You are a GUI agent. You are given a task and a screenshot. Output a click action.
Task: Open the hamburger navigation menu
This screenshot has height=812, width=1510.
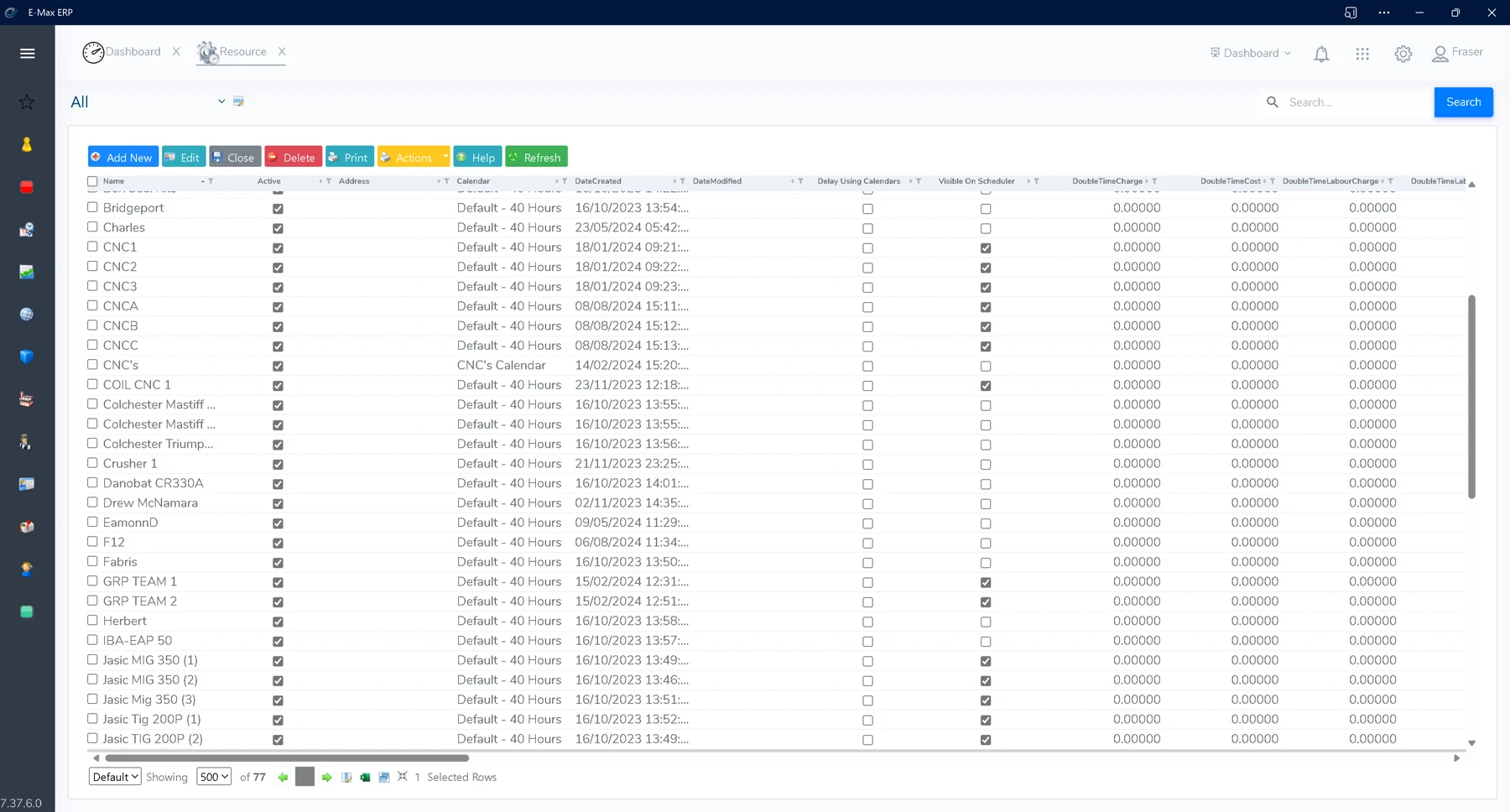[27, 54]
